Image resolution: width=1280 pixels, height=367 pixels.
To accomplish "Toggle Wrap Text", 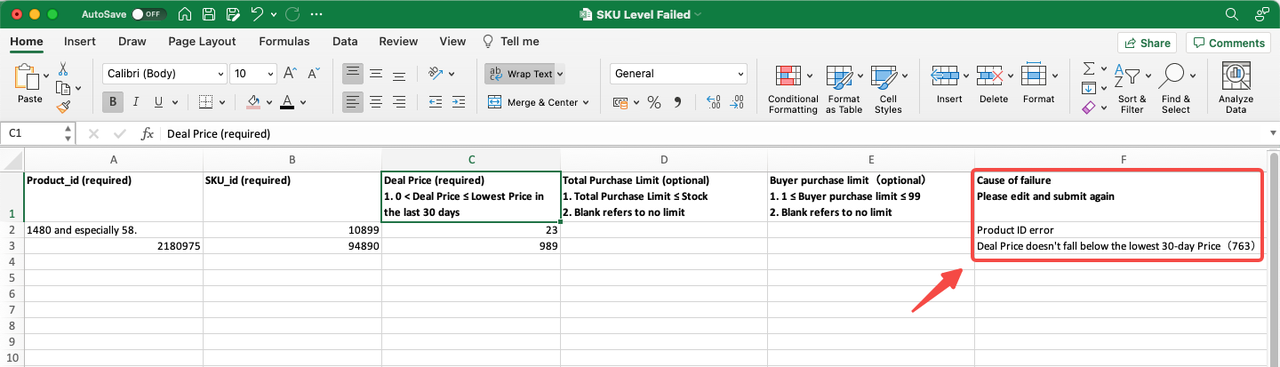I will pyautogui.click(x=520, y=74).
